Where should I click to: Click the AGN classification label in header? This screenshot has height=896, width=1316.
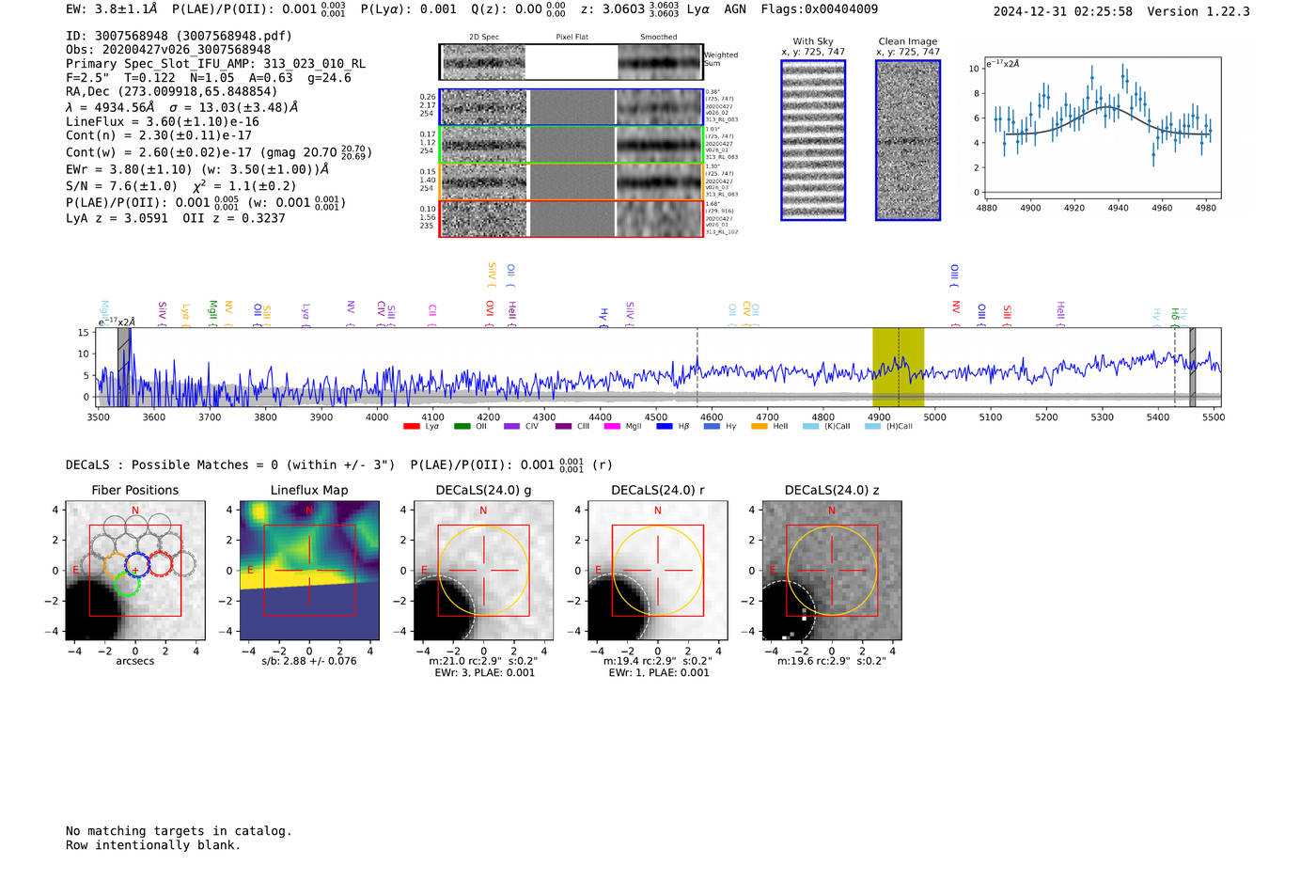pyautogui.click(x=735, y=9)
